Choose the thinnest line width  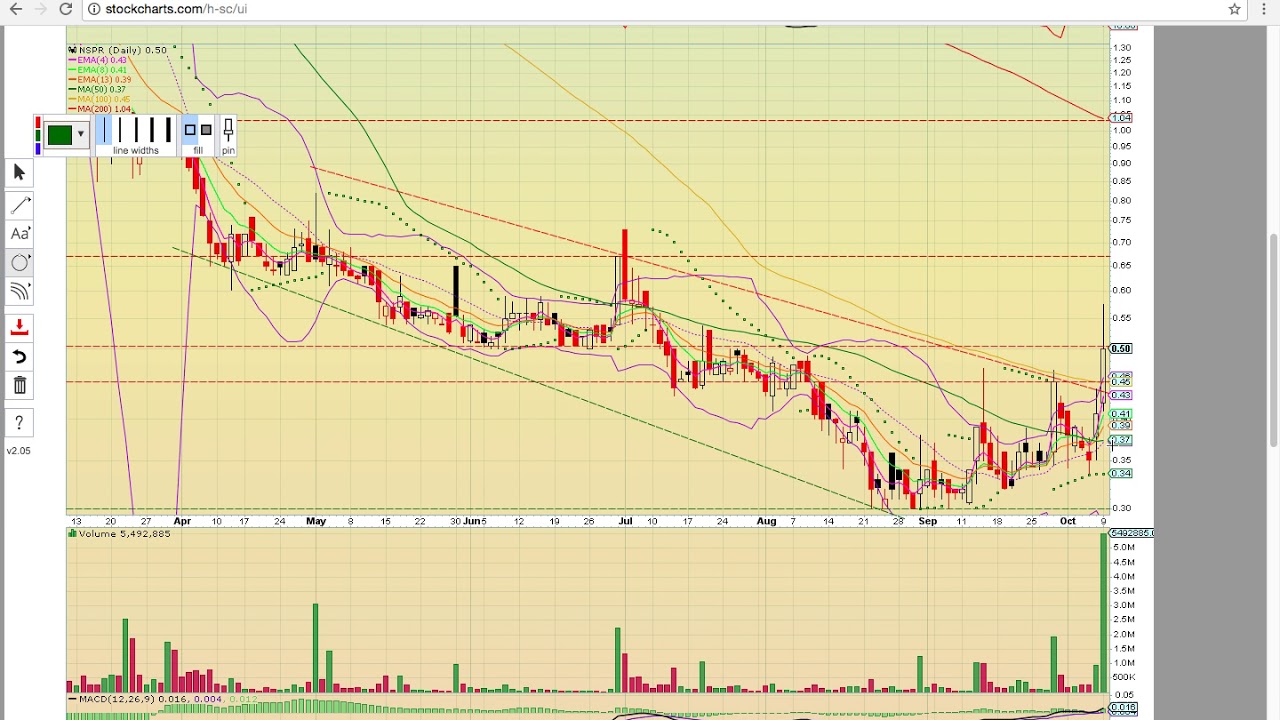click(103, 130)
